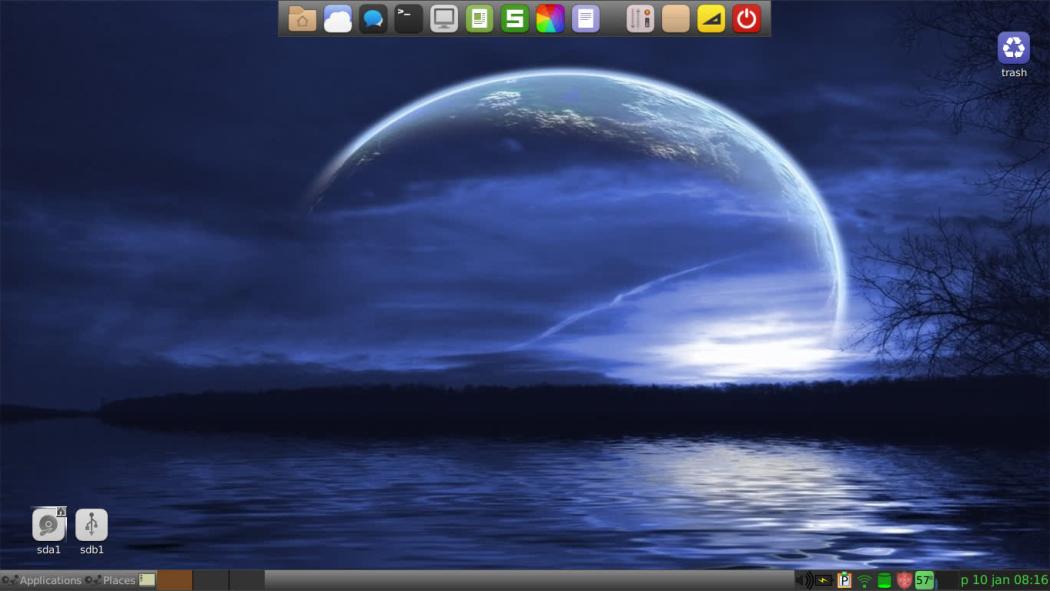The width and height of the screenshot is (1050, 591).
Task: Open the yellow triangle ruler icon
Action: coord(711,19)
